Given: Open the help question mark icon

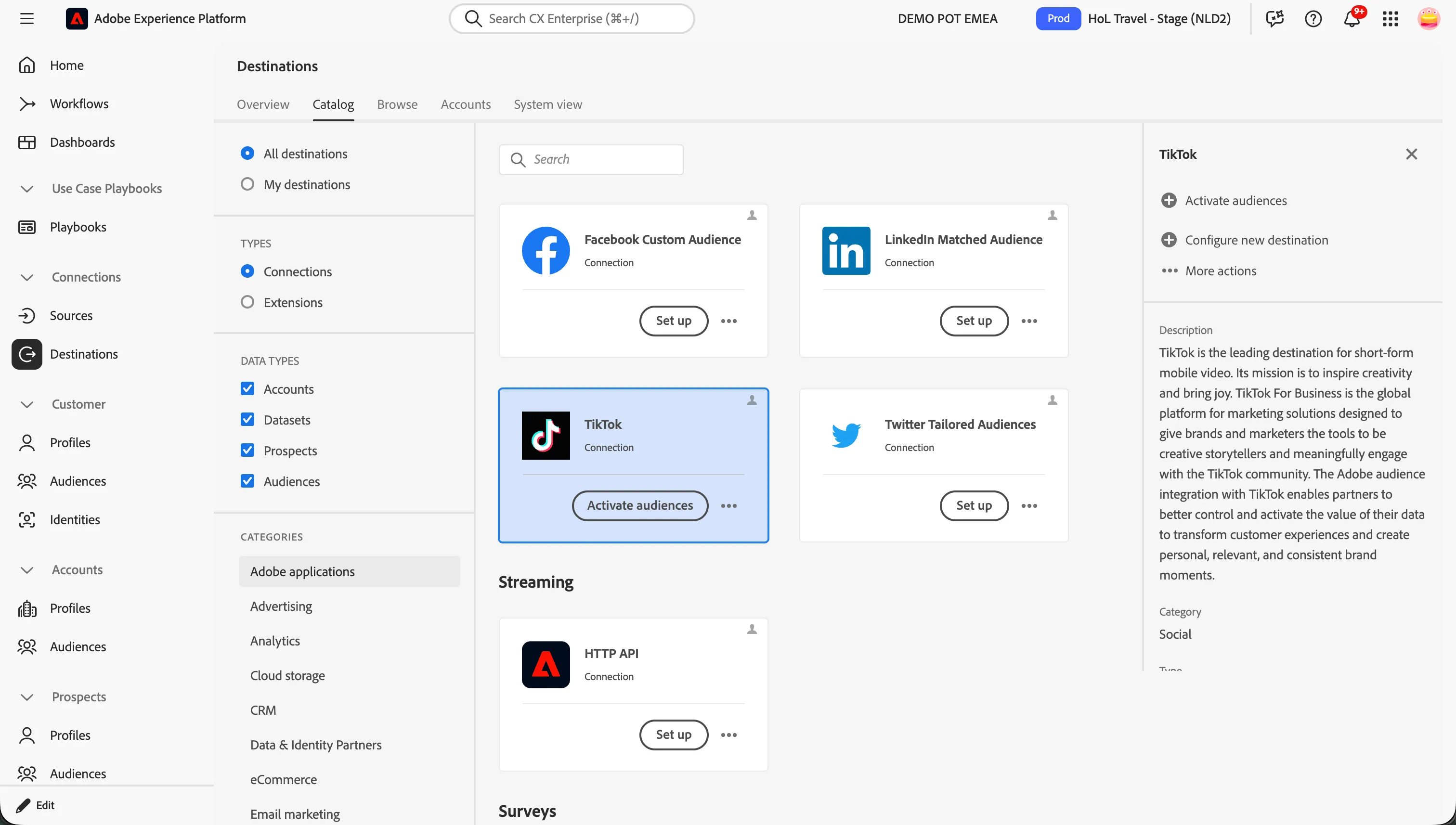Looking at the screenshot, I should (x=1313, y=19).
